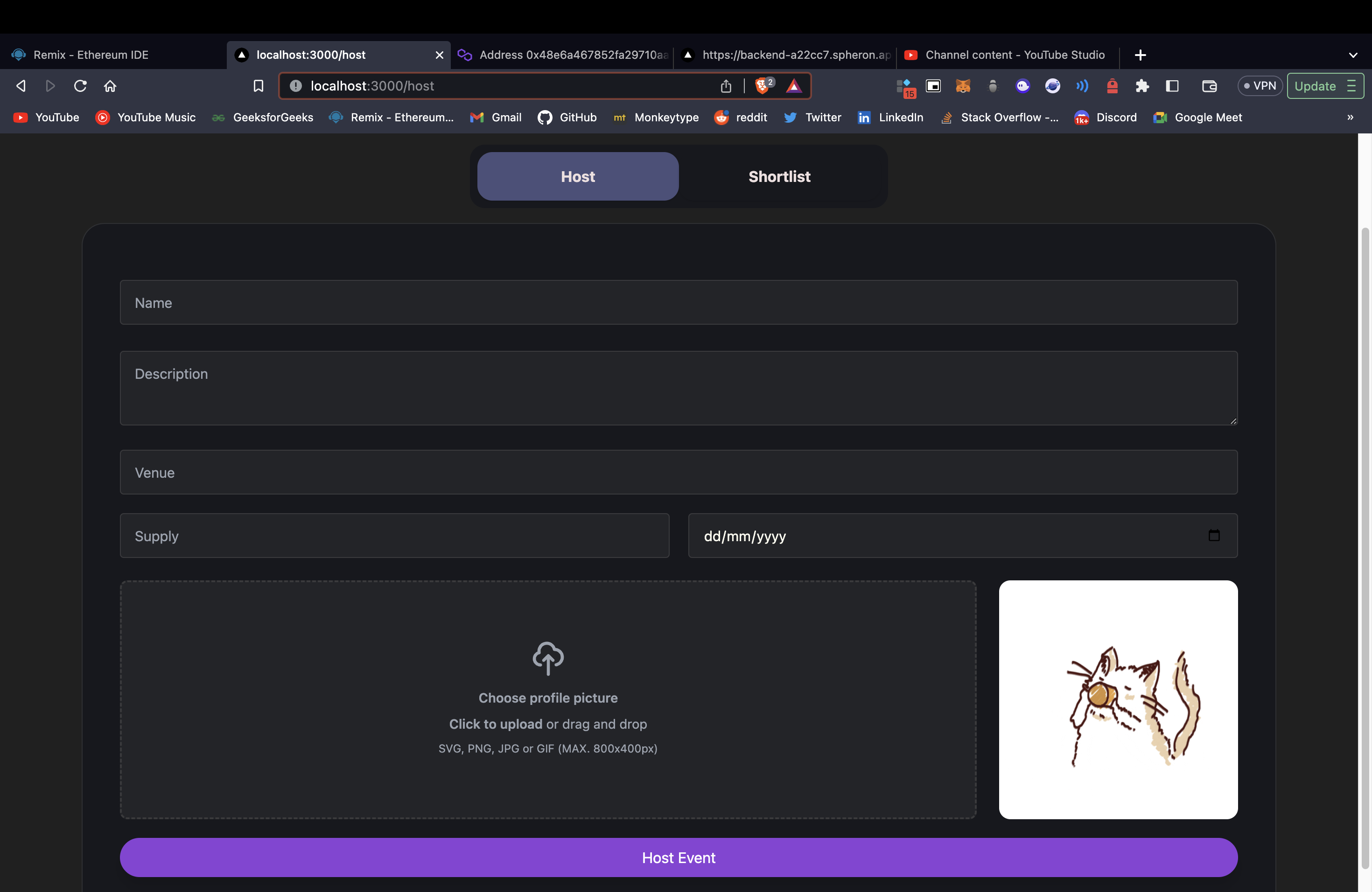
Task: Toggle the sidebar panel icon
Action: (1172, 86)
